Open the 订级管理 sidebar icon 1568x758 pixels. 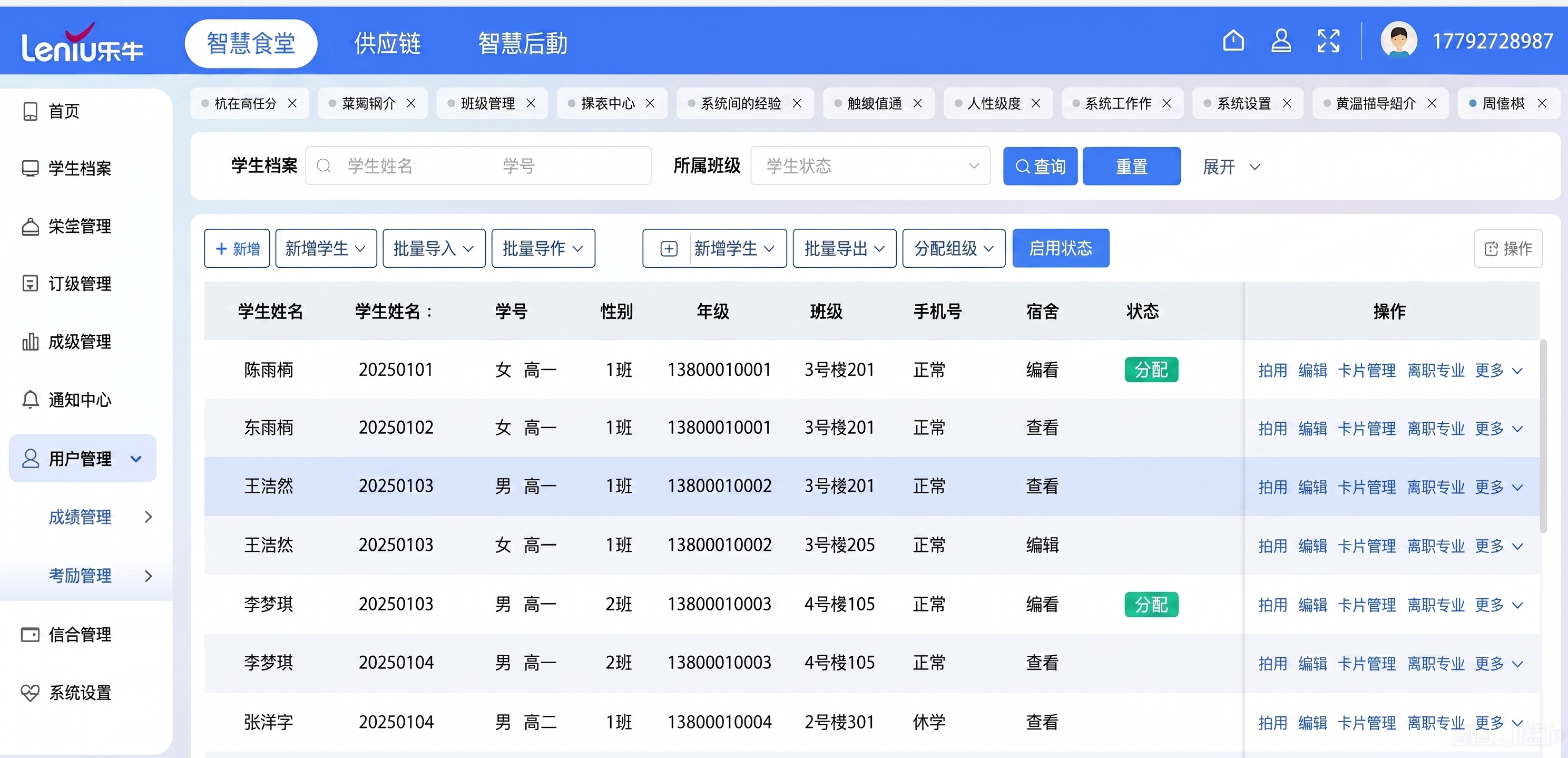pyautogui.click(x=30, y=283)
